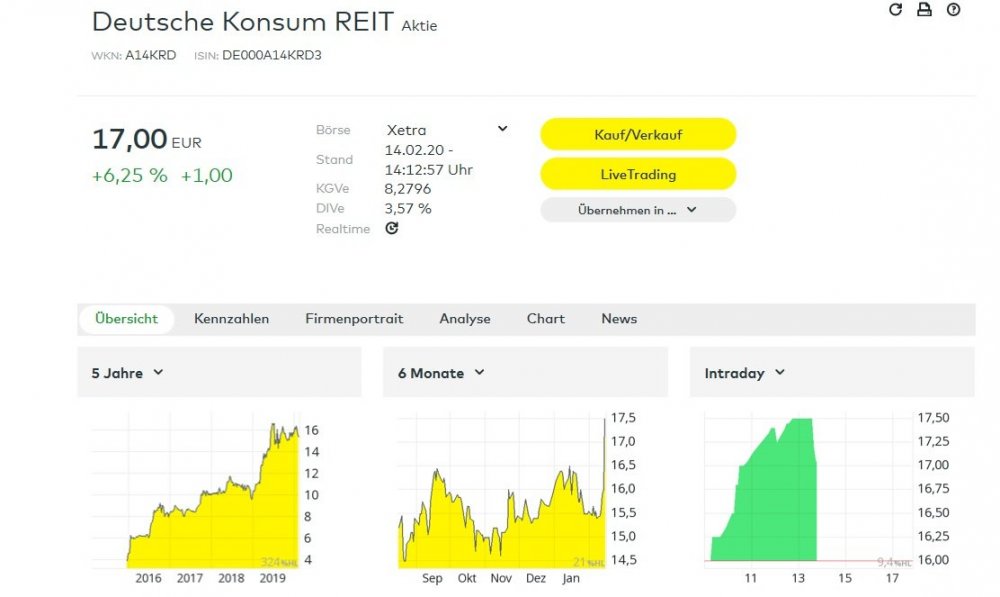1000x597 pixels.
Task: Click the yellow Kauf/Verkauf button
Action: pos(638,133)
